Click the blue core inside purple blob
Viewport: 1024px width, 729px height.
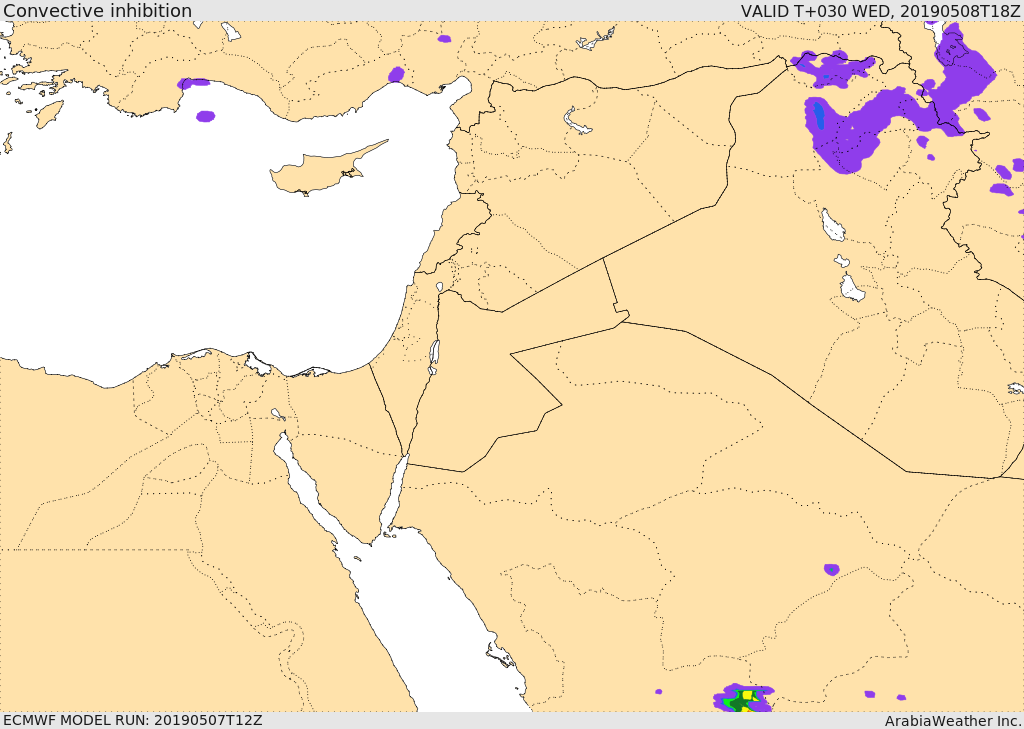click(x=819, y=117)
